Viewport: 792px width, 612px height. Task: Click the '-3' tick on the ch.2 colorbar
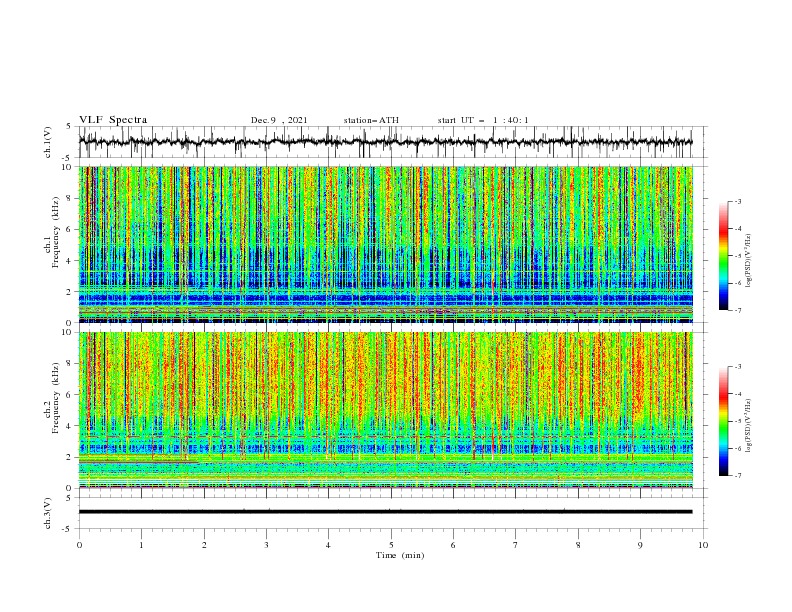pos(738,367)
